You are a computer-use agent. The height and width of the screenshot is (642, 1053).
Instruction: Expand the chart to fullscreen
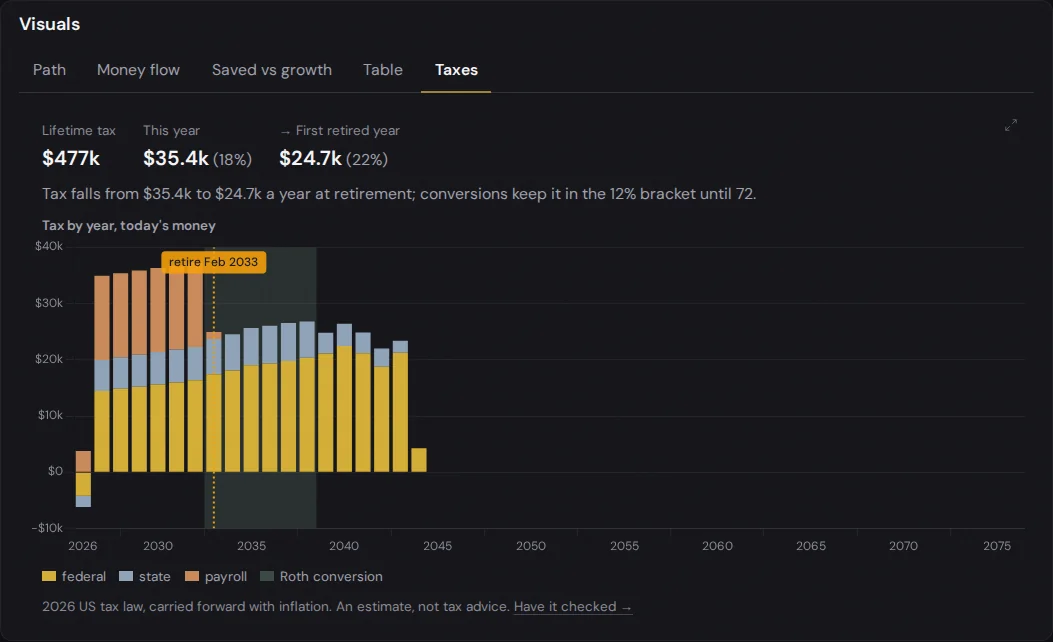(1011, 125)
